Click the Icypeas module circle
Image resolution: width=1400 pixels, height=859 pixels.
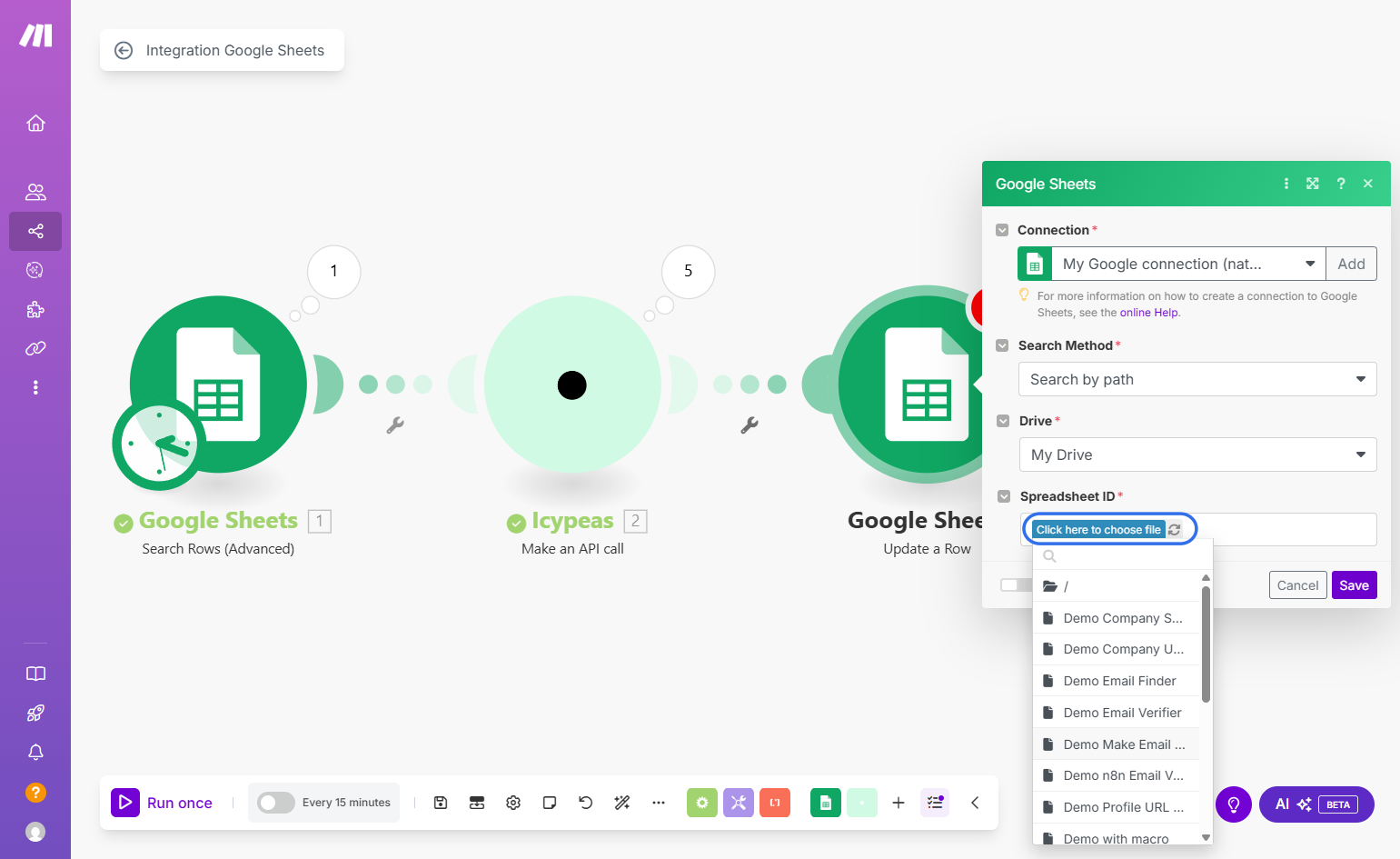coord(572,385)
